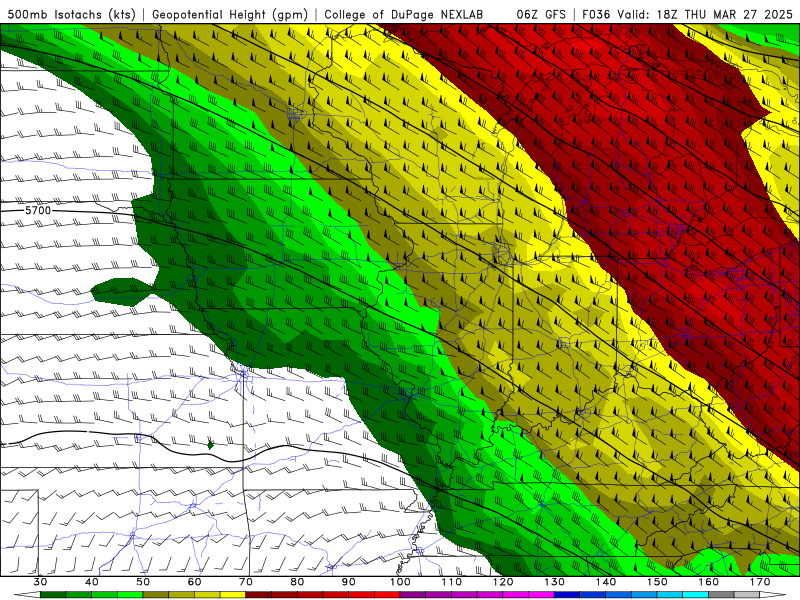Click the 70 value on the color scale
This screenshot has height=600, width=800.
coord(246,582)
